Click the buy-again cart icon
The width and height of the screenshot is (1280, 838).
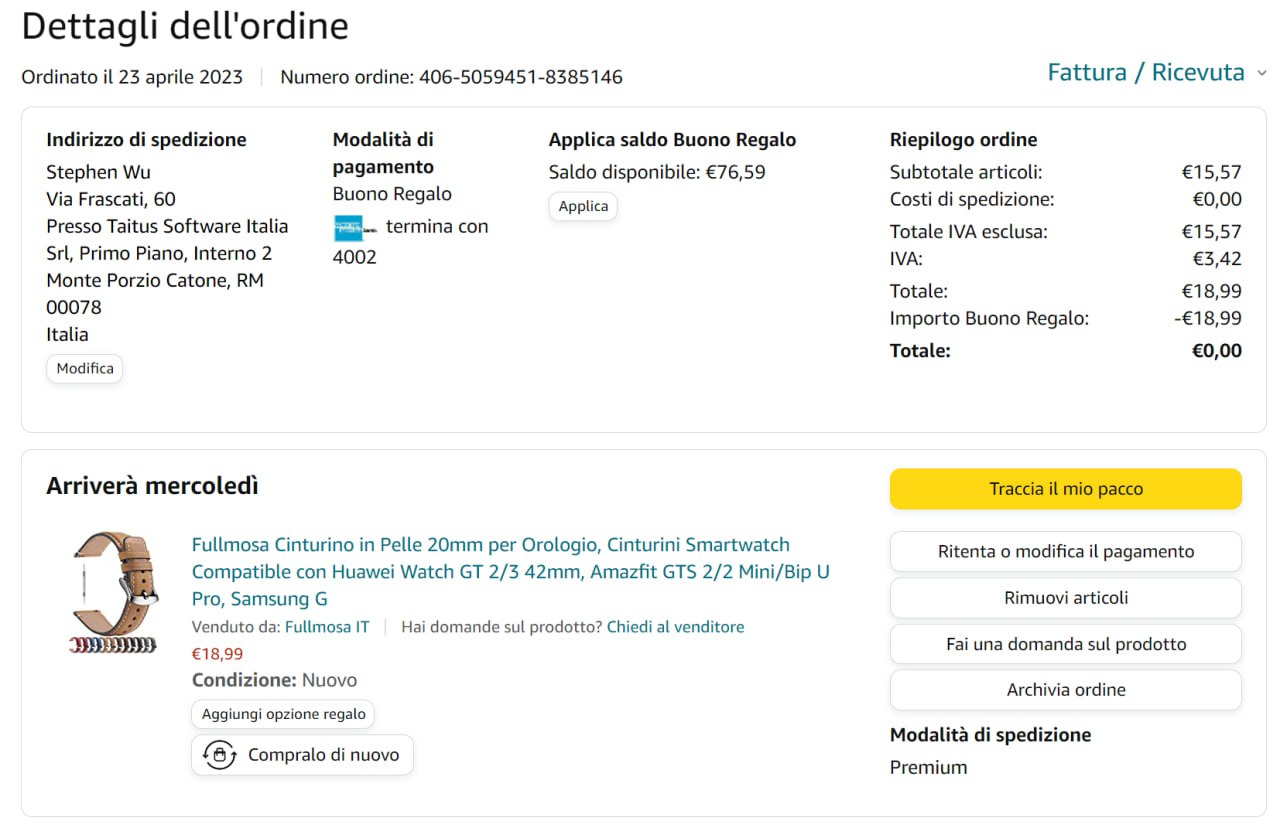point(219,755)
